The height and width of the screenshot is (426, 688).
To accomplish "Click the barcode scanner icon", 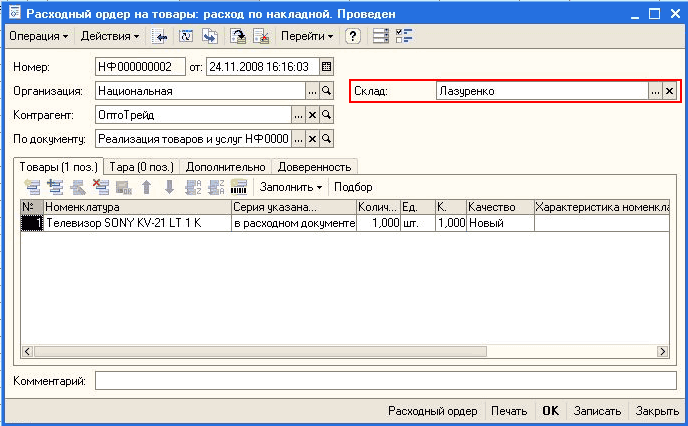I will click(x=239, y=187).
